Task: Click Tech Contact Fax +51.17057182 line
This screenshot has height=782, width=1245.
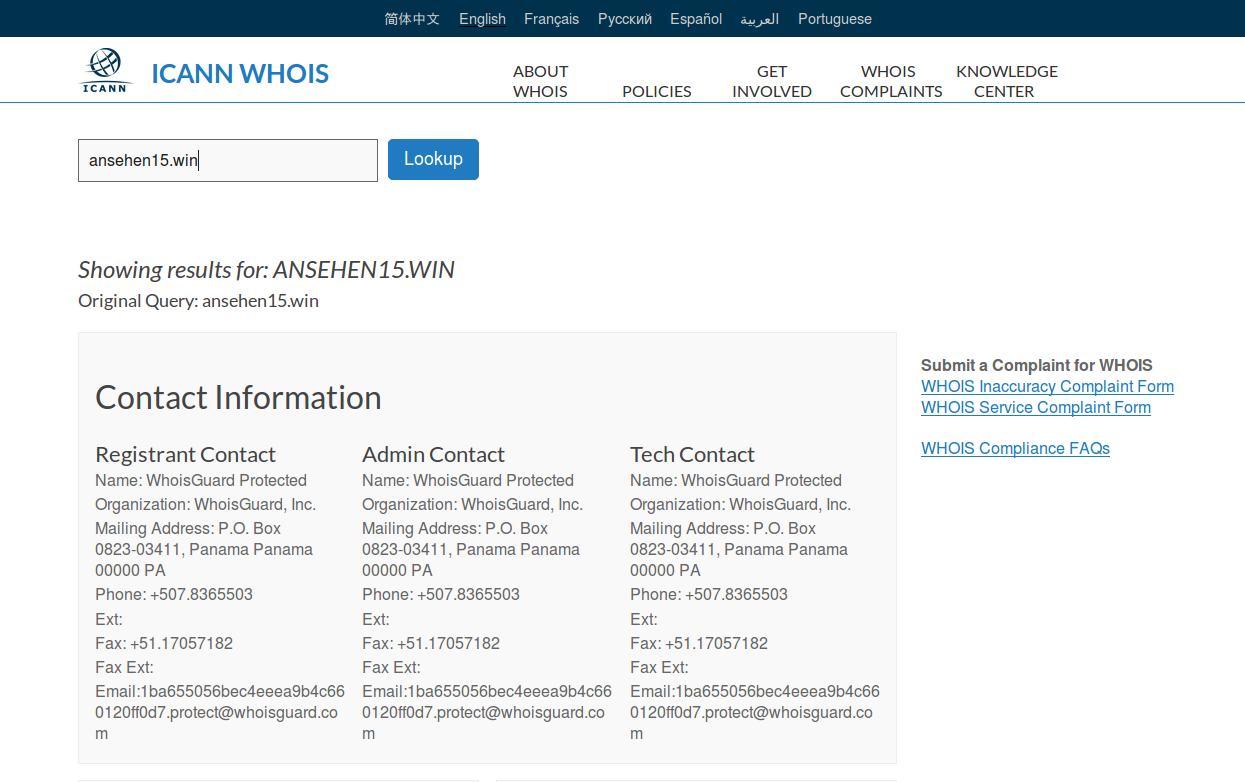Action: click(x=699, y=643)
